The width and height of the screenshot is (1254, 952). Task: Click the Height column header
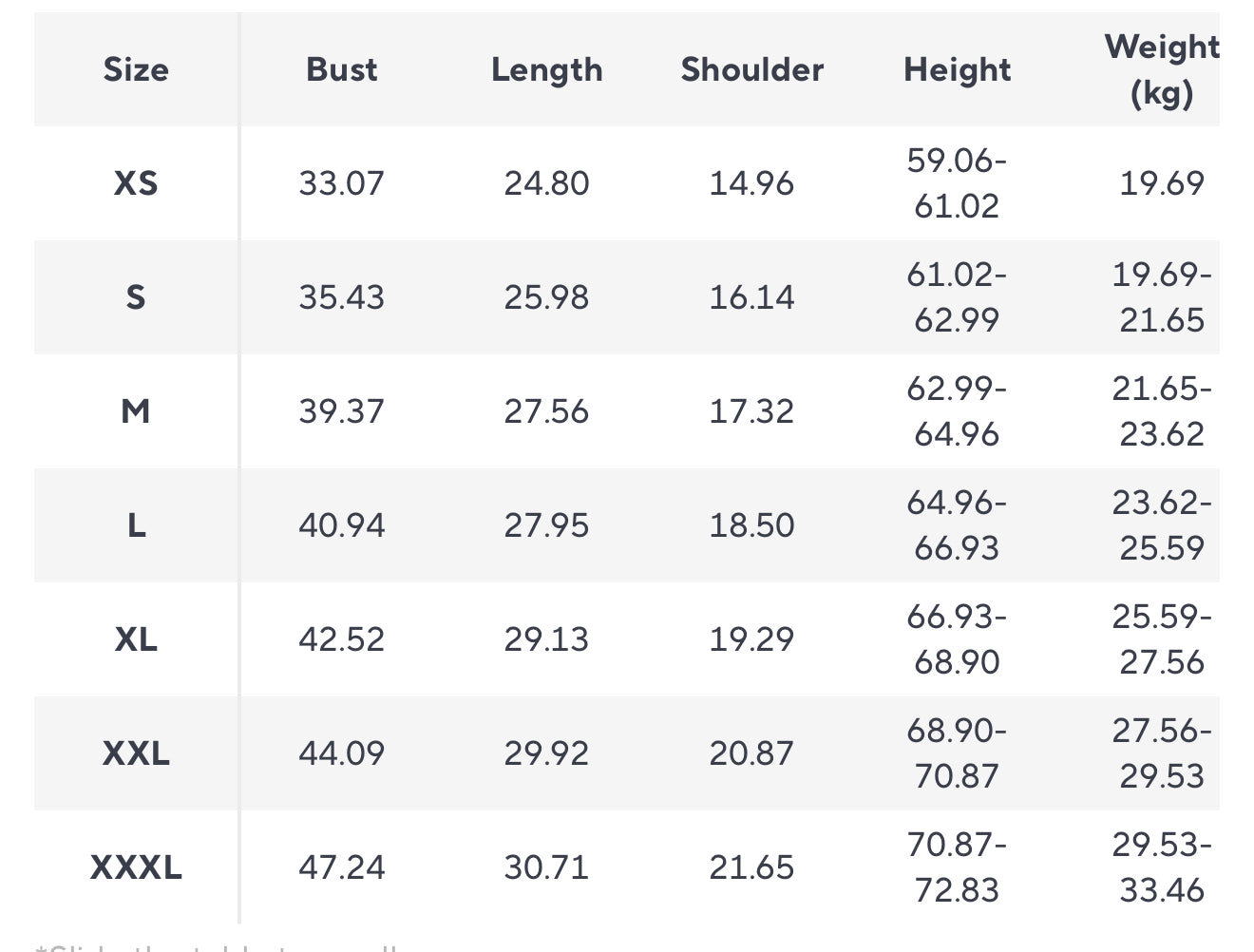pos(957,69)
